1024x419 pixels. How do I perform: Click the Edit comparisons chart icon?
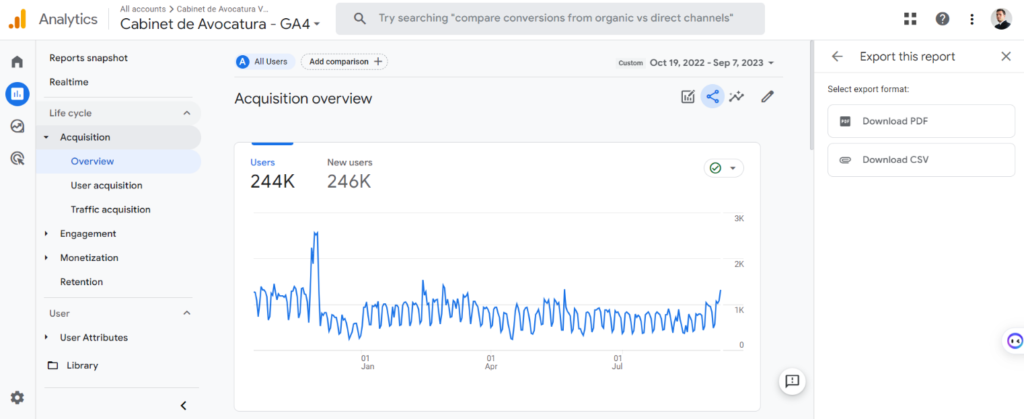coord(688,97)
